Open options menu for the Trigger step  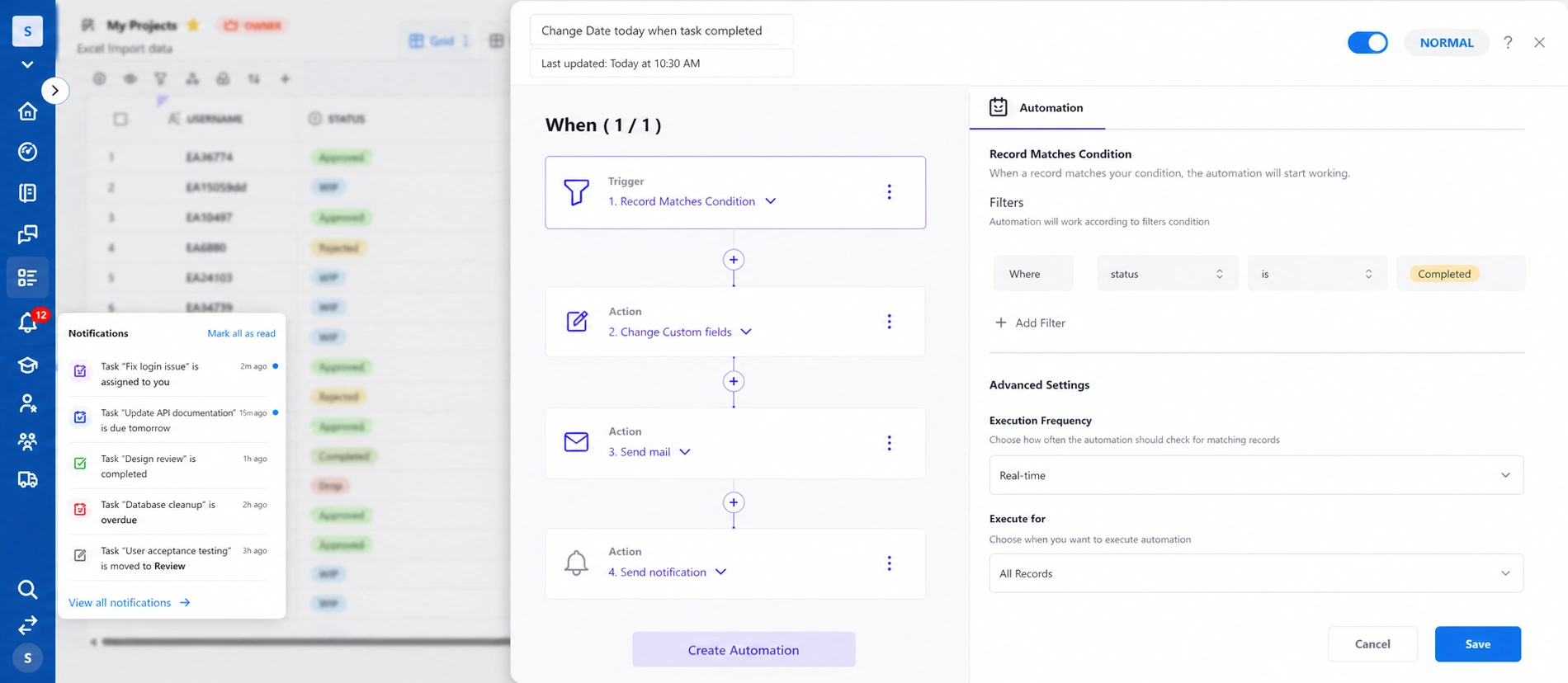point(889,191)
